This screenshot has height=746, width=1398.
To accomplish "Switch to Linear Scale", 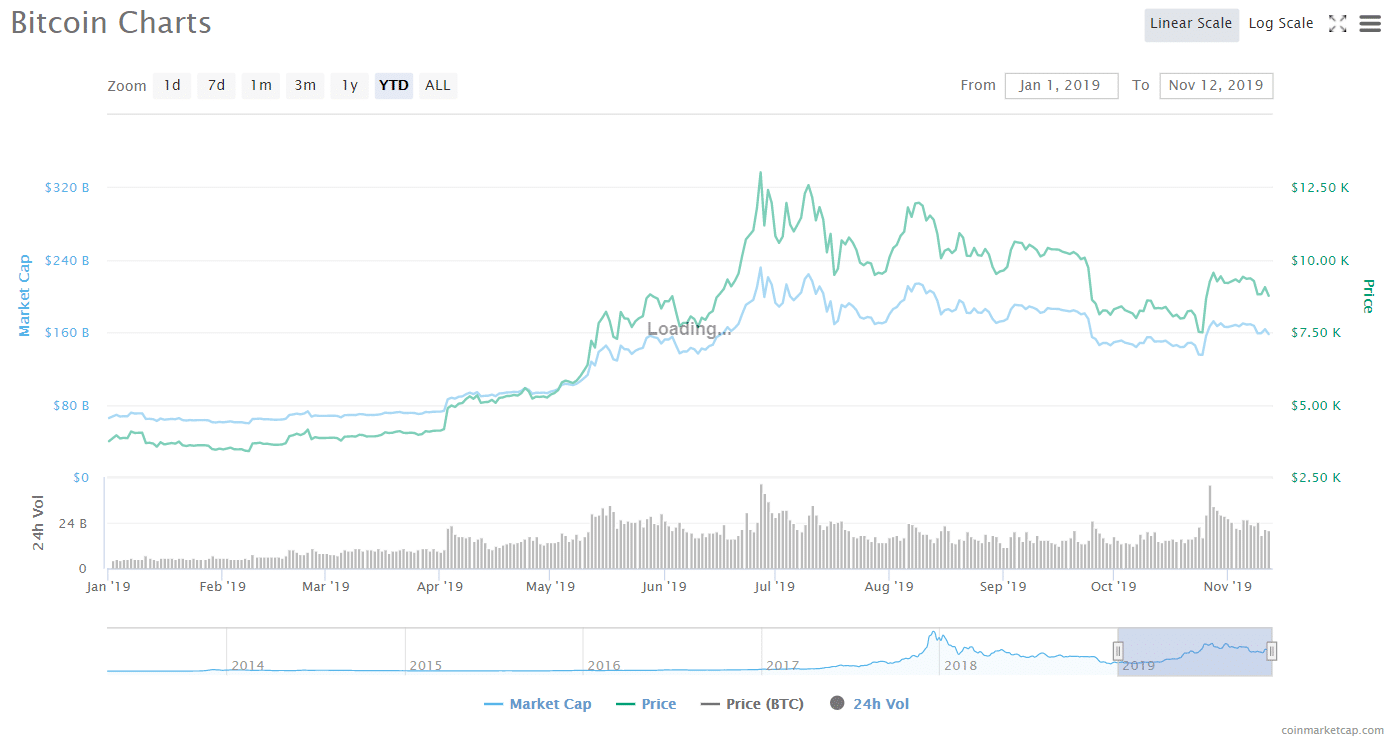I will click(1190, 24).
